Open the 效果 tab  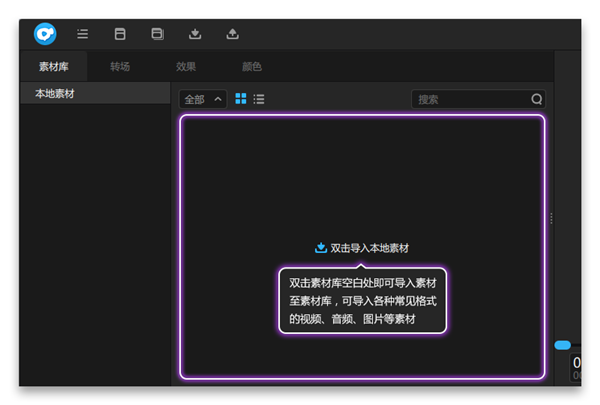pyautogui.click(x=186, y=67)
